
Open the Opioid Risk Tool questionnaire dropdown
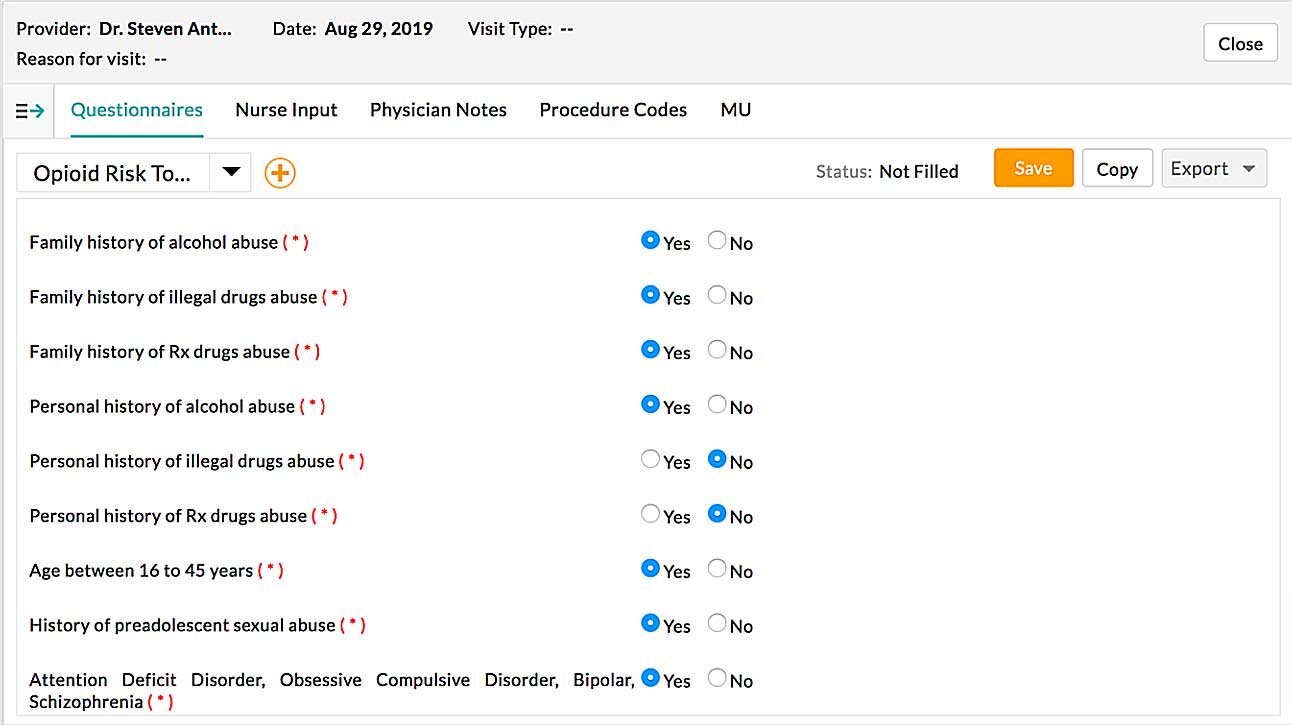pyautogui.click(x=231, y=172)
